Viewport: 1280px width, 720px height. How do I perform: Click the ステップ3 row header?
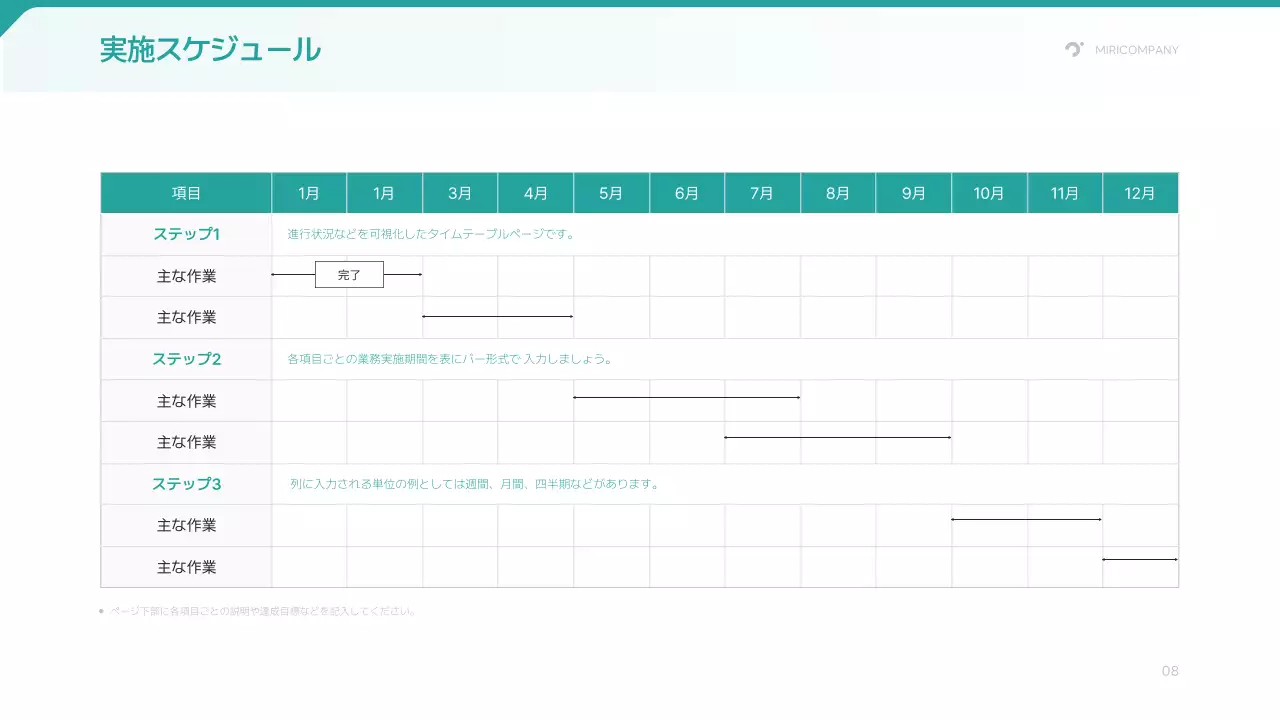(x=185, y=484)
